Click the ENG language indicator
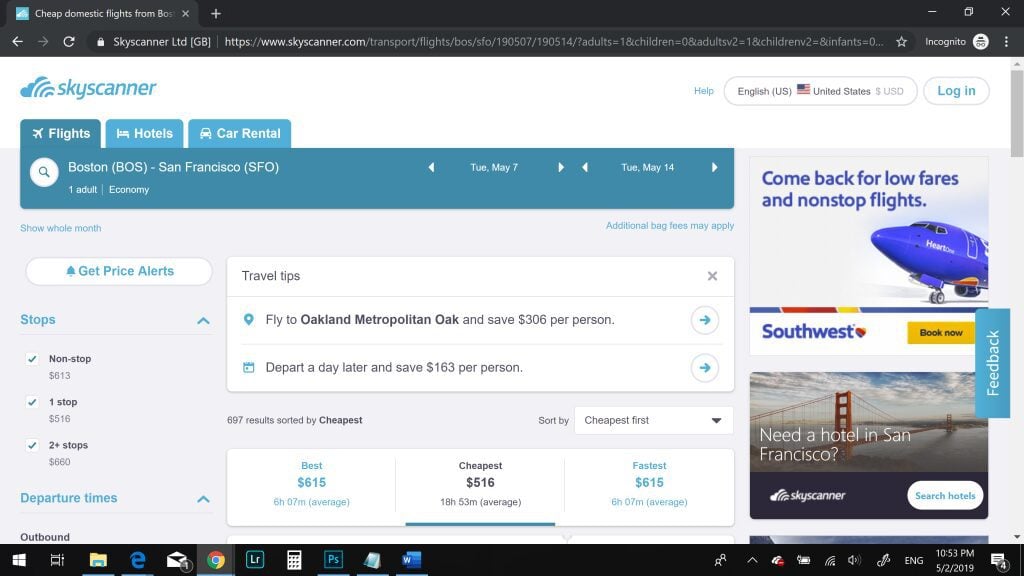 (914, 560)
